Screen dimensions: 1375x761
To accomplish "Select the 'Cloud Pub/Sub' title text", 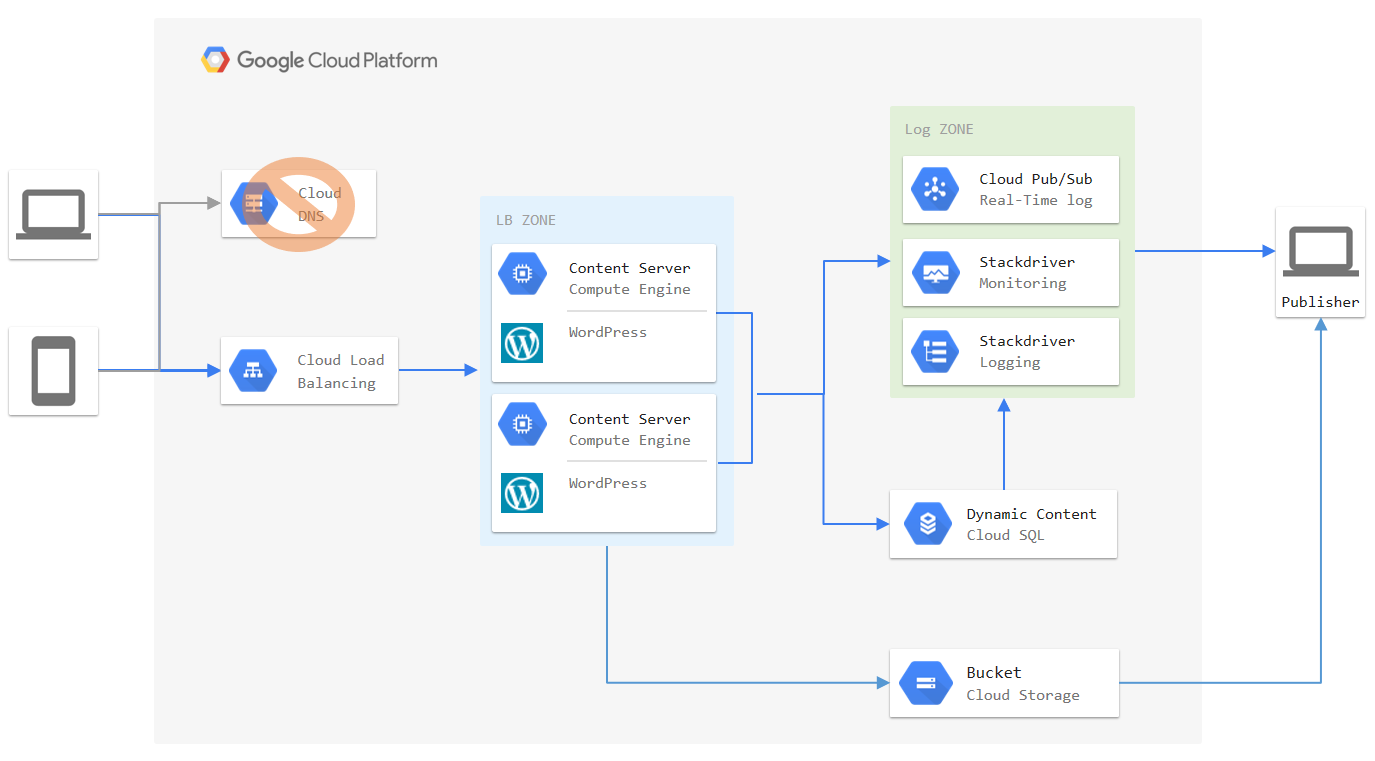I will pos(1036,179).
